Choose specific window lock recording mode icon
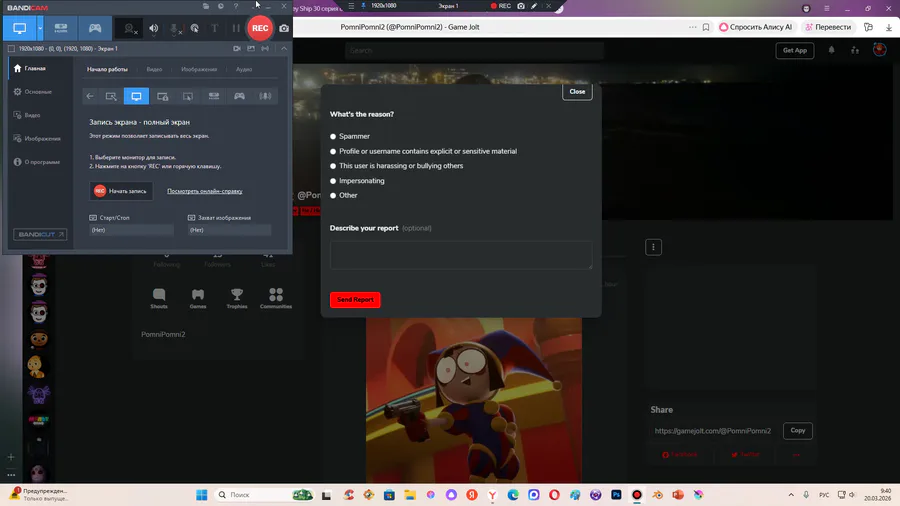Image resolution: width=900 pixels, height=506 pixels. tap(163, 96)
